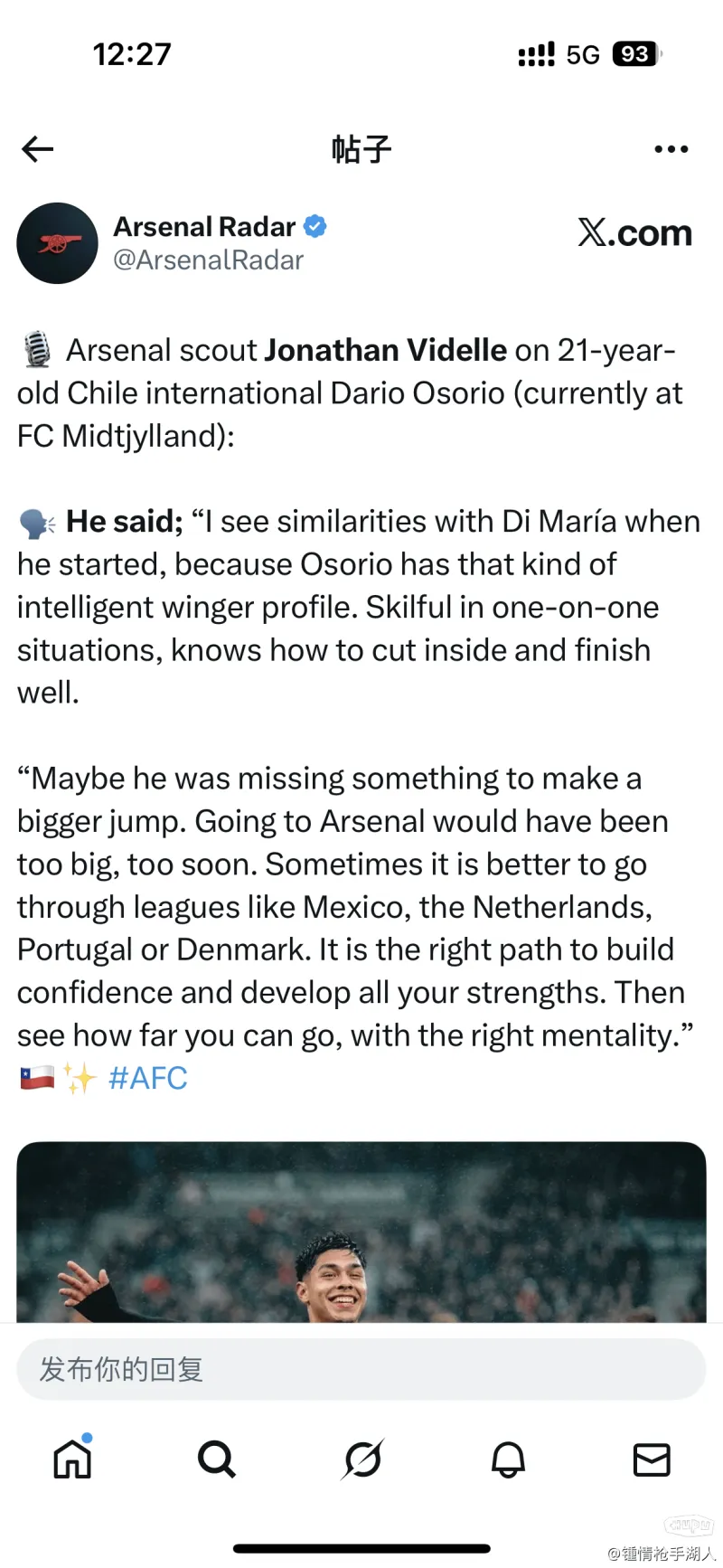Viewport: 723px width, 1568px height.
Task: Go to the Home tab
Action: (72, 1459)
